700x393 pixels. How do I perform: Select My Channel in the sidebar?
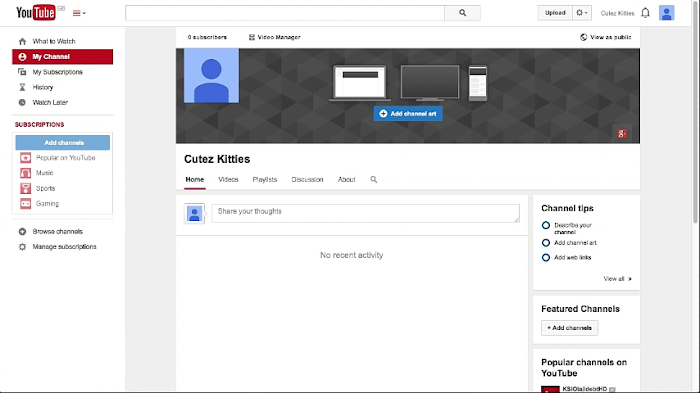[x=62, y=57]
